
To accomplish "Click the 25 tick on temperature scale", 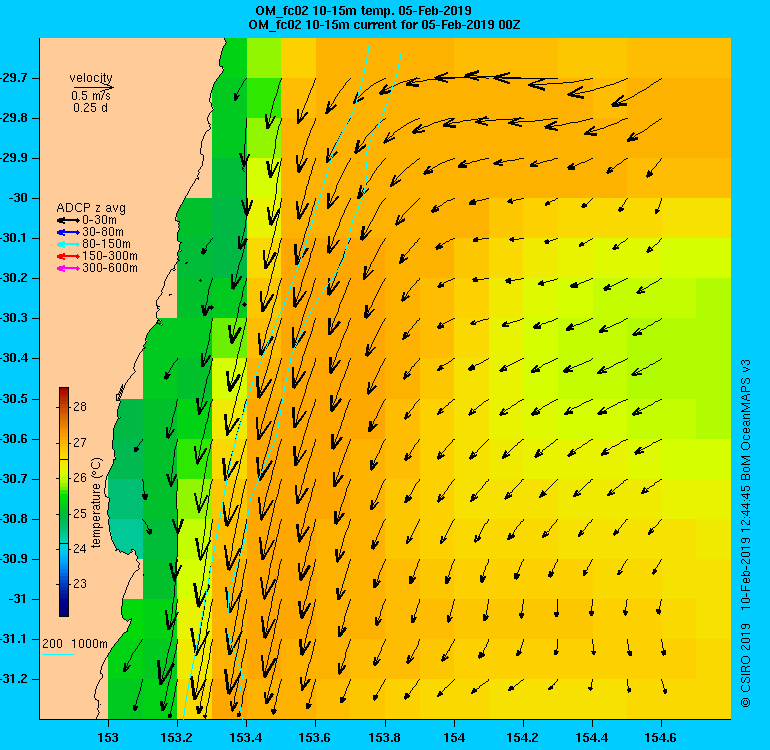I will click(80, 514).
